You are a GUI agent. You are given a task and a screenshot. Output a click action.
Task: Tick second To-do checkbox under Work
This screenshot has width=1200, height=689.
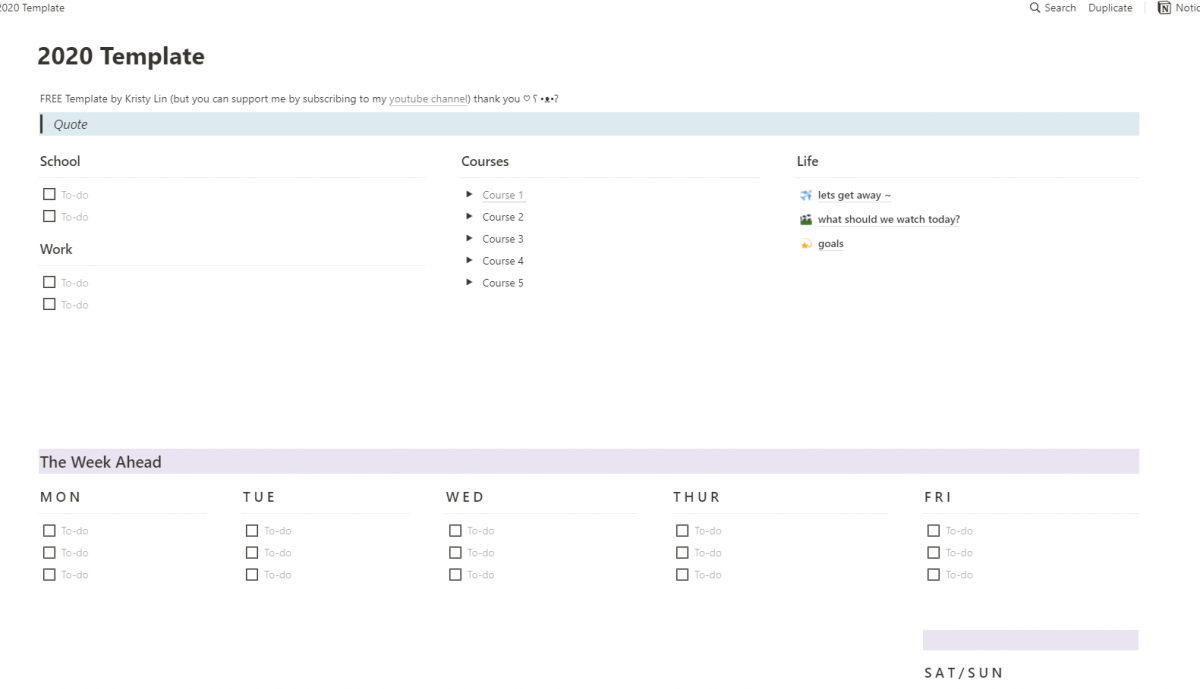coord(49,304)
